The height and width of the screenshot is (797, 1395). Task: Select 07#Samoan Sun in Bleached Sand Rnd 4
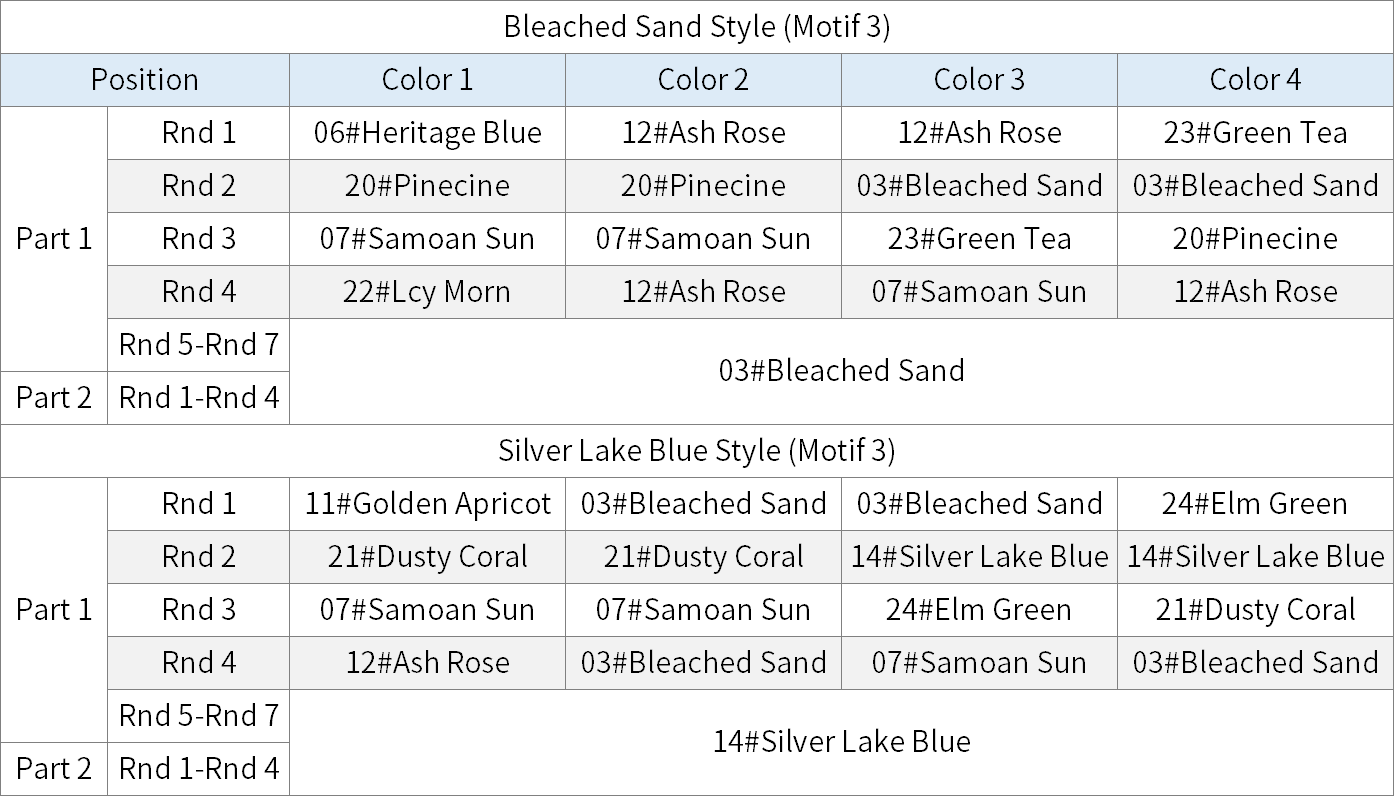click(x=979, y=292)
